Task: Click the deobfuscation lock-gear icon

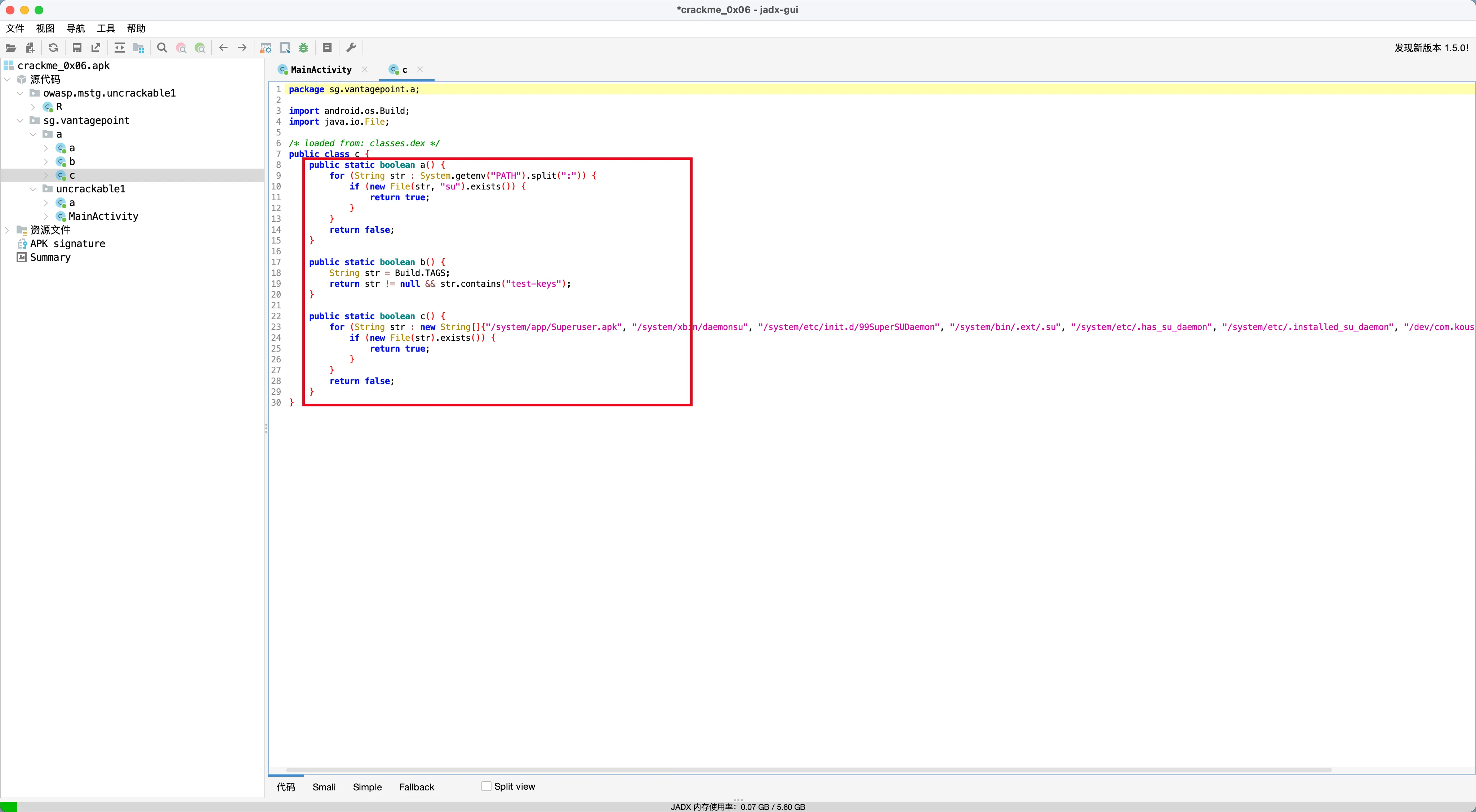Action: 266,48
